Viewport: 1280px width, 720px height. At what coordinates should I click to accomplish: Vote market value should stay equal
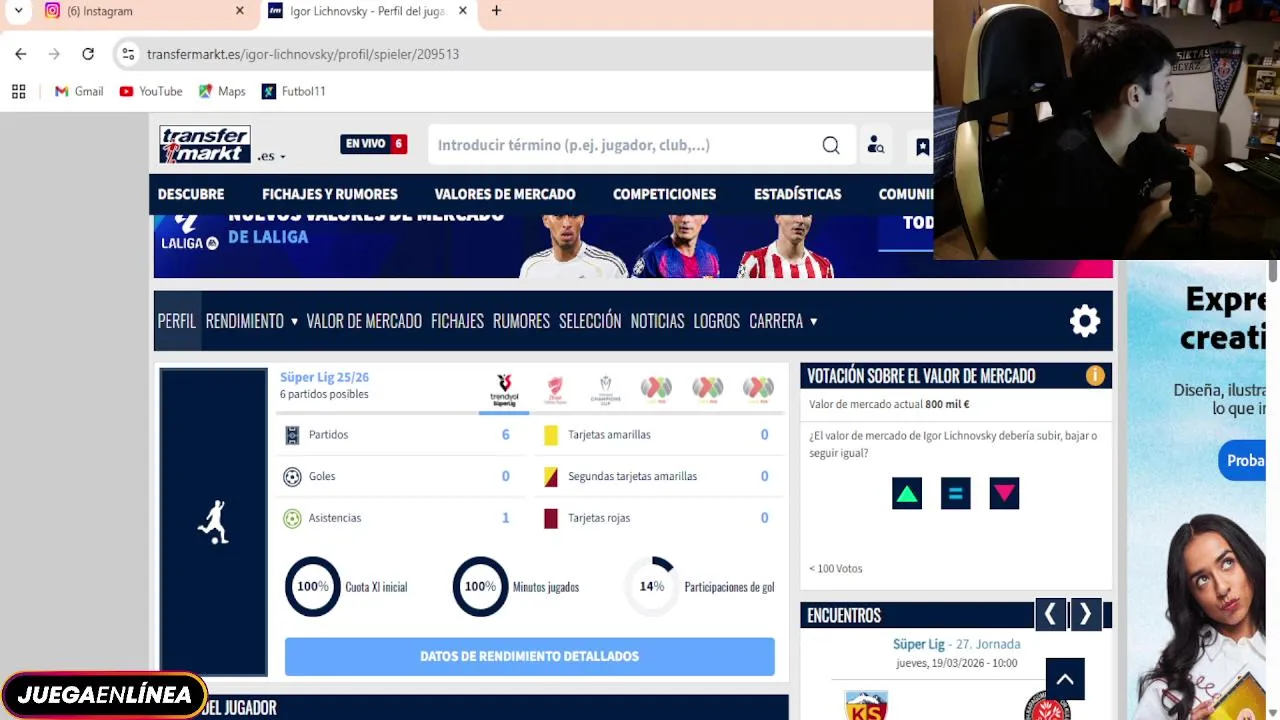click(955, 493)
